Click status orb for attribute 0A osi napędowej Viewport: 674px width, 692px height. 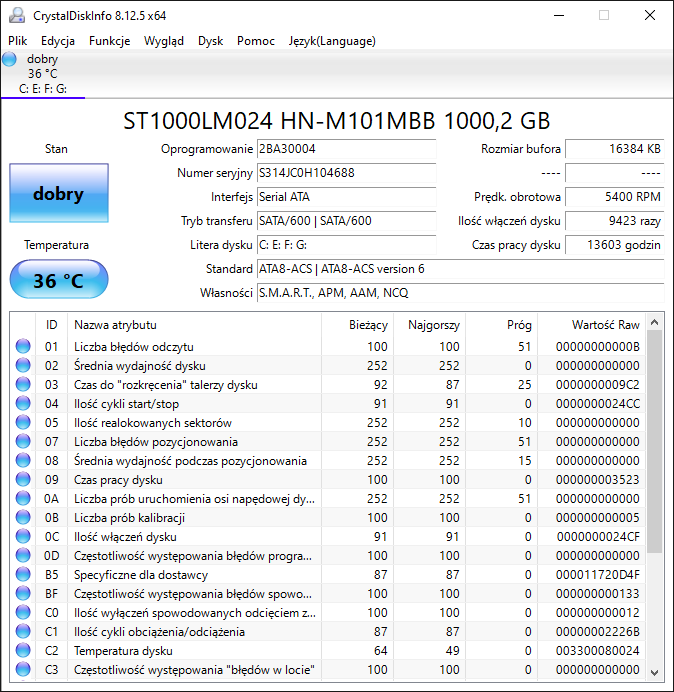[23, 498]
